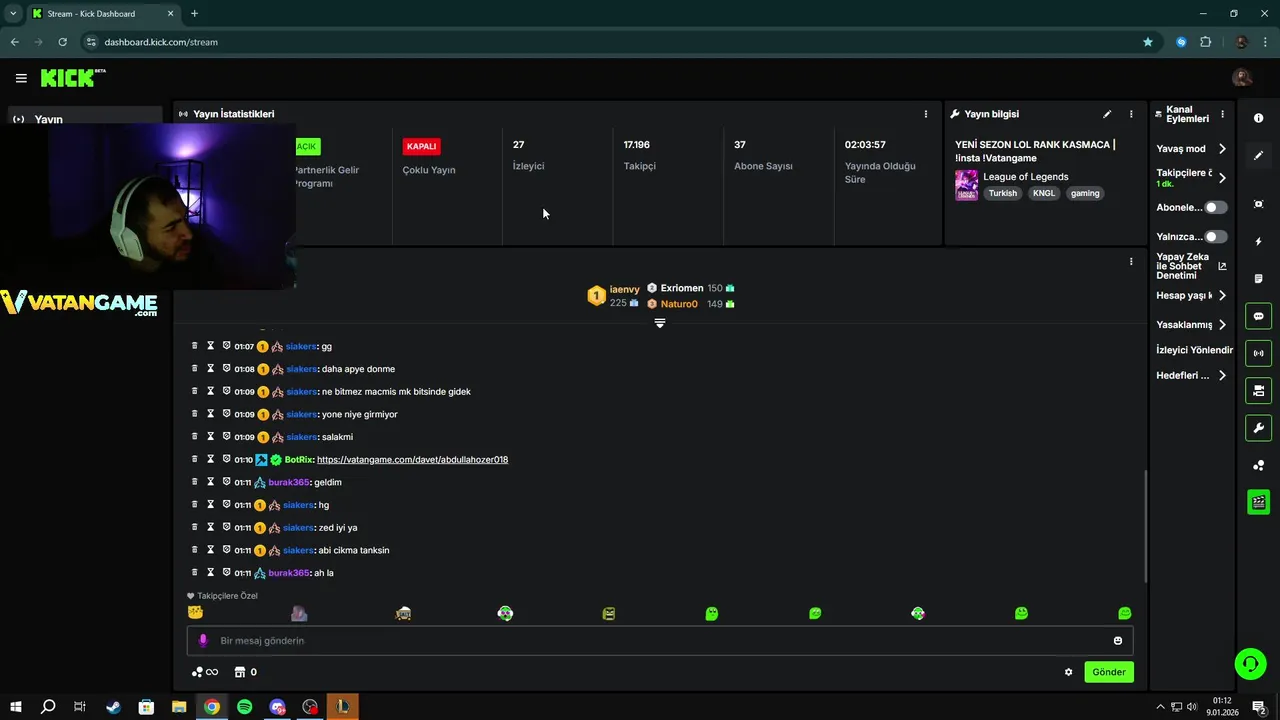Screen dimensions: 1280x720
Task: Toggle the Yalnızca... switch
Action: click(1215, 237)
